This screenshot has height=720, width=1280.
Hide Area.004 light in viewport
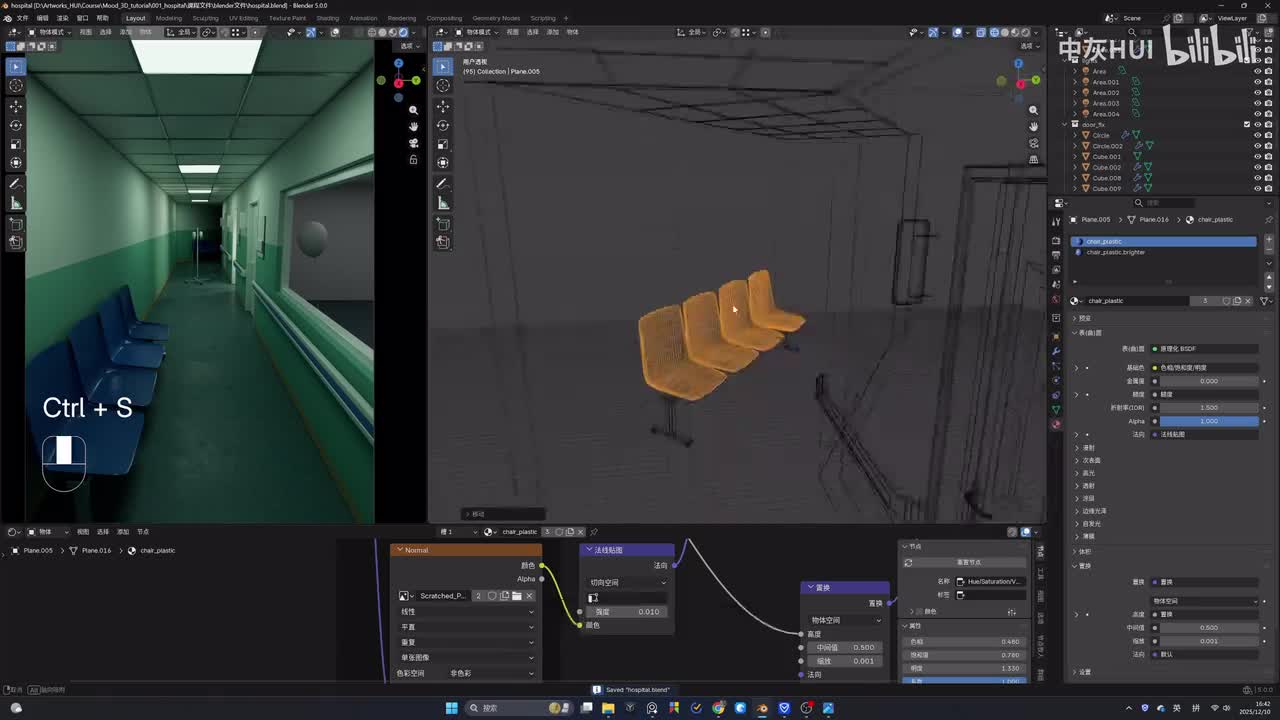(1257, 114)
